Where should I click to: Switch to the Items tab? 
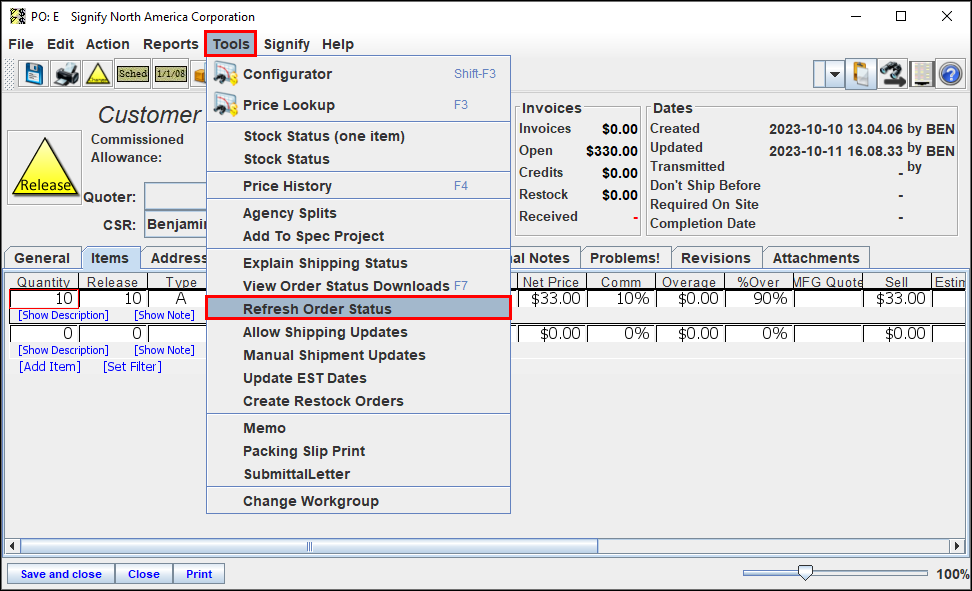(110, 258)
